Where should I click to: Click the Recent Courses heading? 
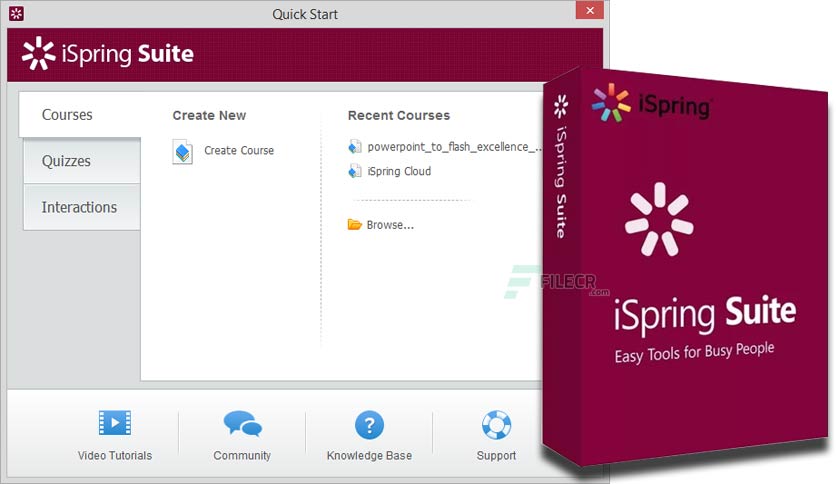click(x=399, y=115)
